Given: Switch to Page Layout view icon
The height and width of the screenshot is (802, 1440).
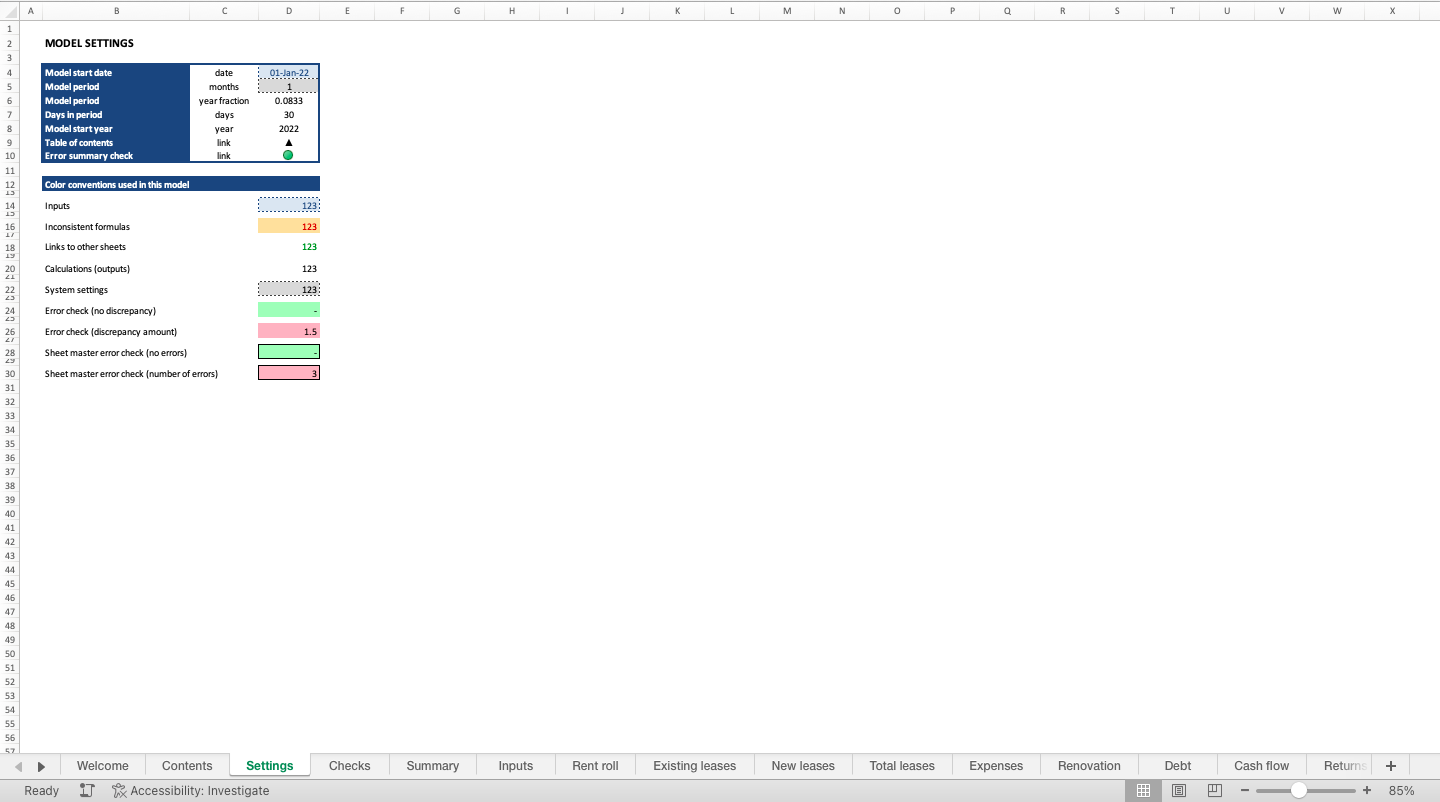Looking at the screenshot, I should tap(1179, 790).
